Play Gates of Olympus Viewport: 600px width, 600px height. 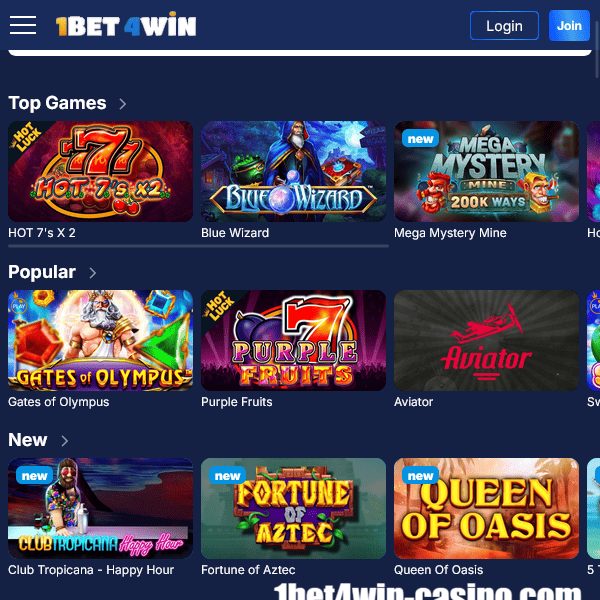tap(100, 340)
